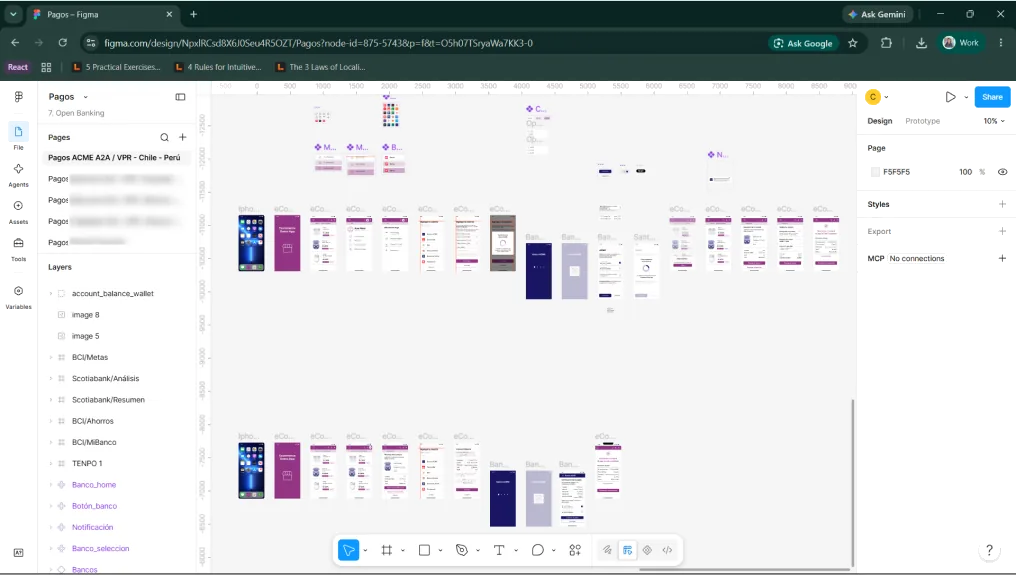
Task: Switch to the Design tab
Action: 879,121
